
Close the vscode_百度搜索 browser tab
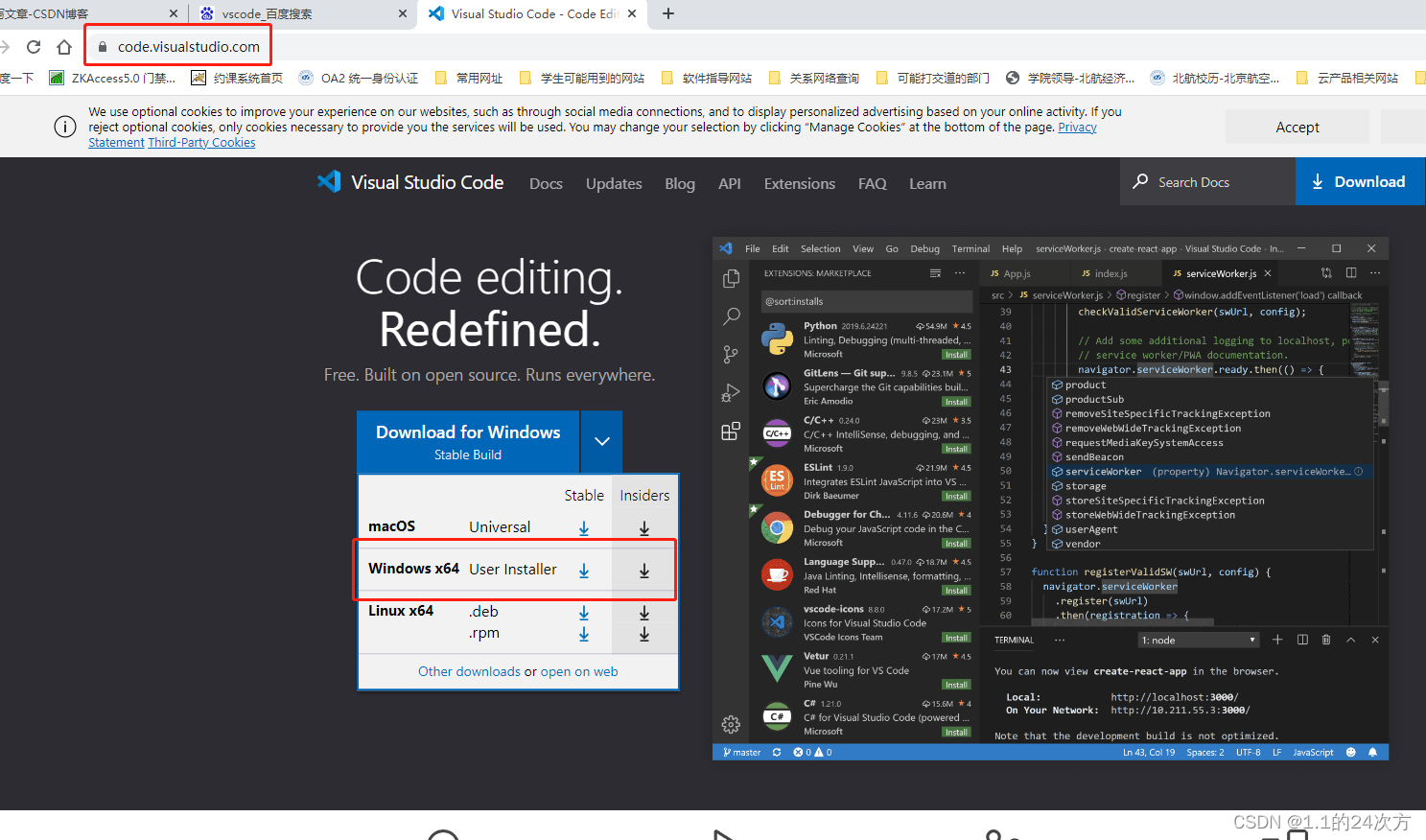[402, 13]
